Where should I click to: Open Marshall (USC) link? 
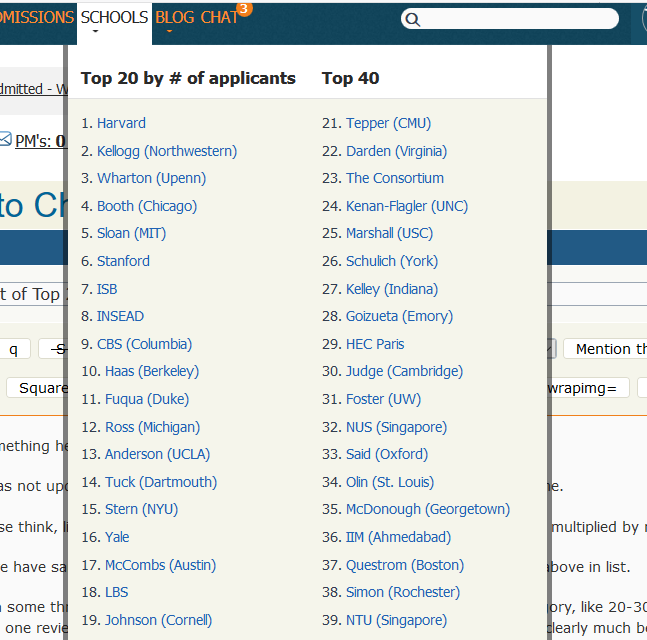coord(390,233)
